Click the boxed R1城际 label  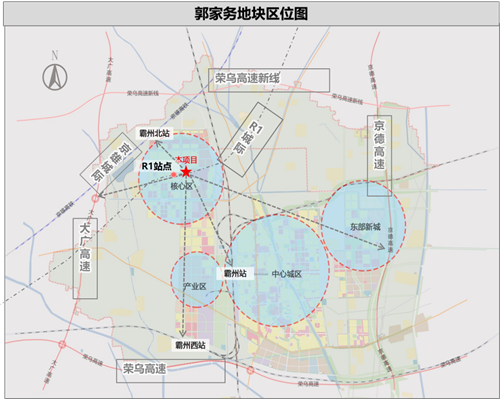pyautogui.click(x=250, y=139)
